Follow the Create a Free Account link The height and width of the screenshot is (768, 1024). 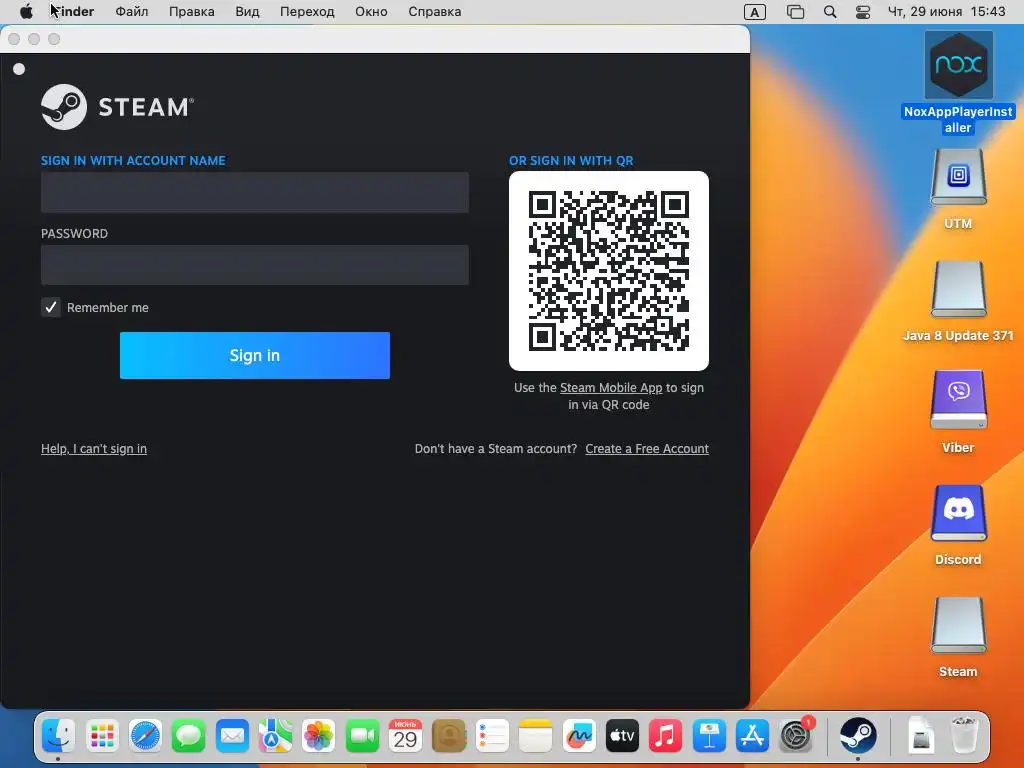(647, 449)
